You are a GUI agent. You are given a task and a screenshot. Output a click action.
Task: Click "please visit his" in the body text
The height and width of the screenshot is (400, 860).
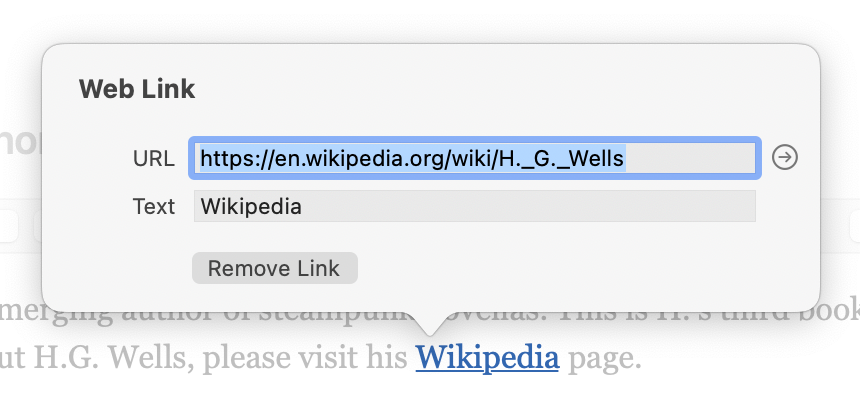tap(302, 357)
